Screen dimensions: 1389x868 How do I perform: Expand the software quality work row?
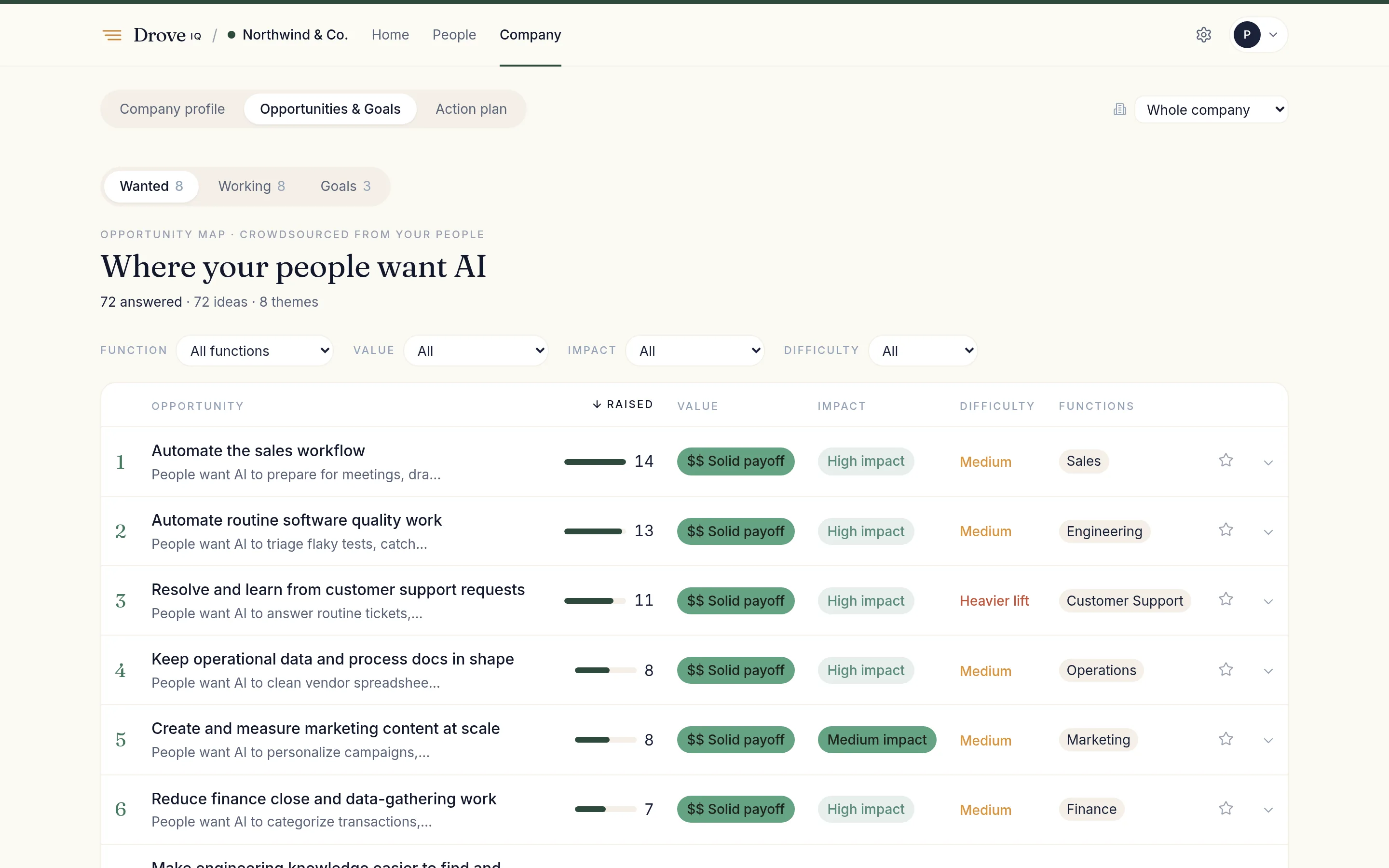click(x=1268, y=532)
